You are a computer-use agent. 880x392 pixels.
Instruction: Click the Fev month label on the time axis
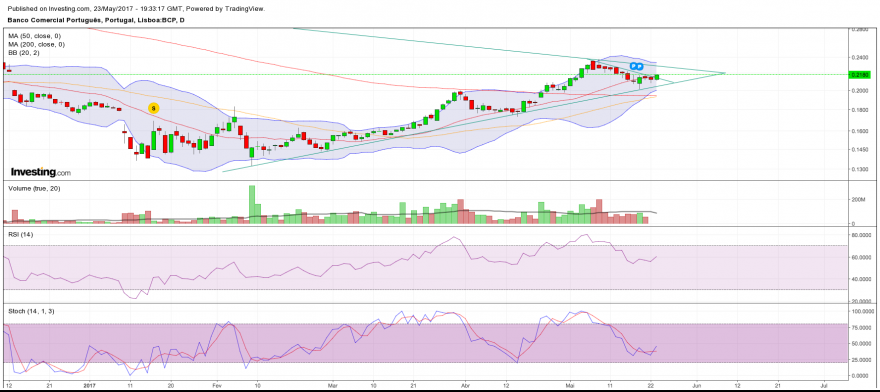pos(216,386)
